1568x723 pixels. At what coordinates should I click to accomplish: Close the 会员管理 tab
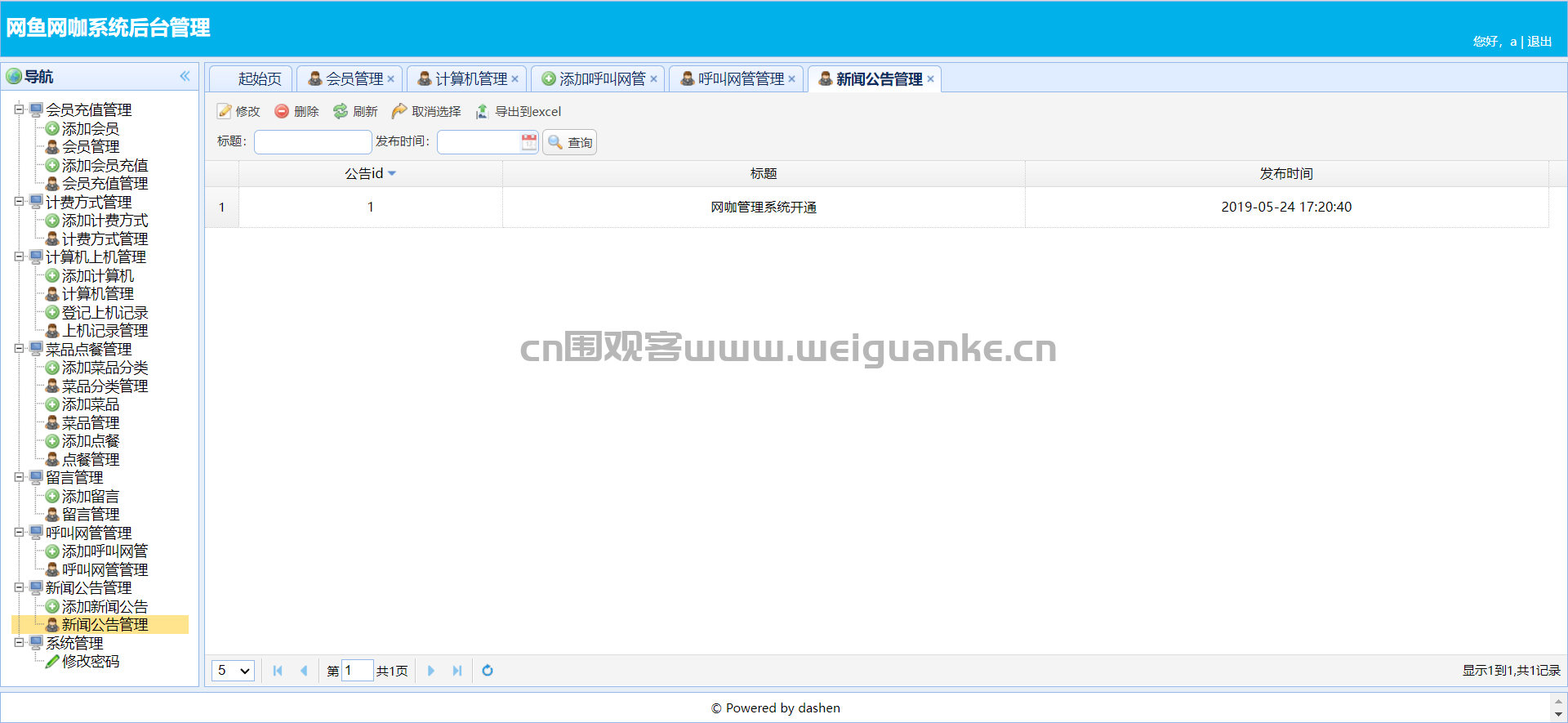point(391,79)
